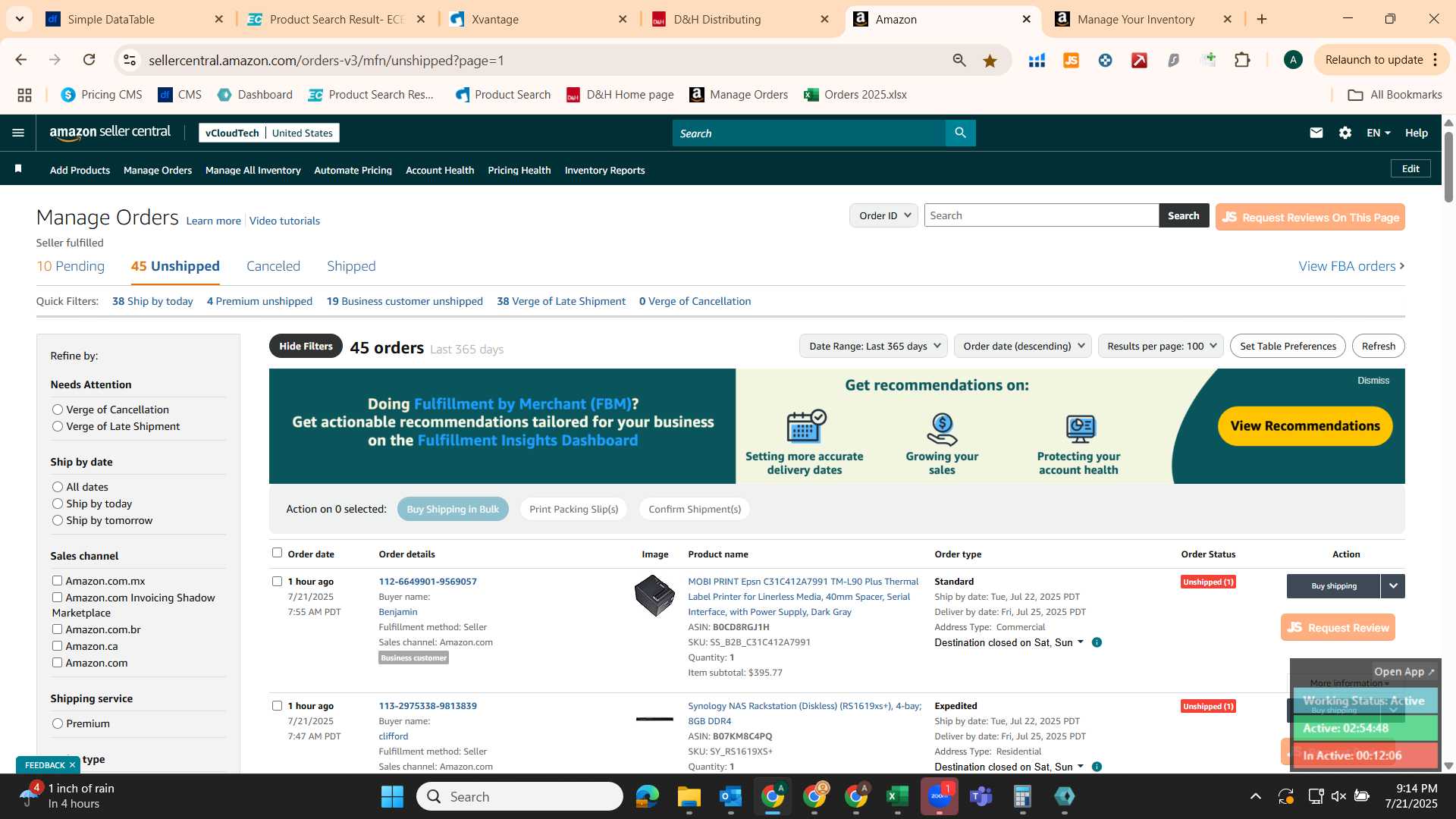Click Print Packing Slip(s) button
This screenshot has width=1456, height=819.
tap(573, 509)
